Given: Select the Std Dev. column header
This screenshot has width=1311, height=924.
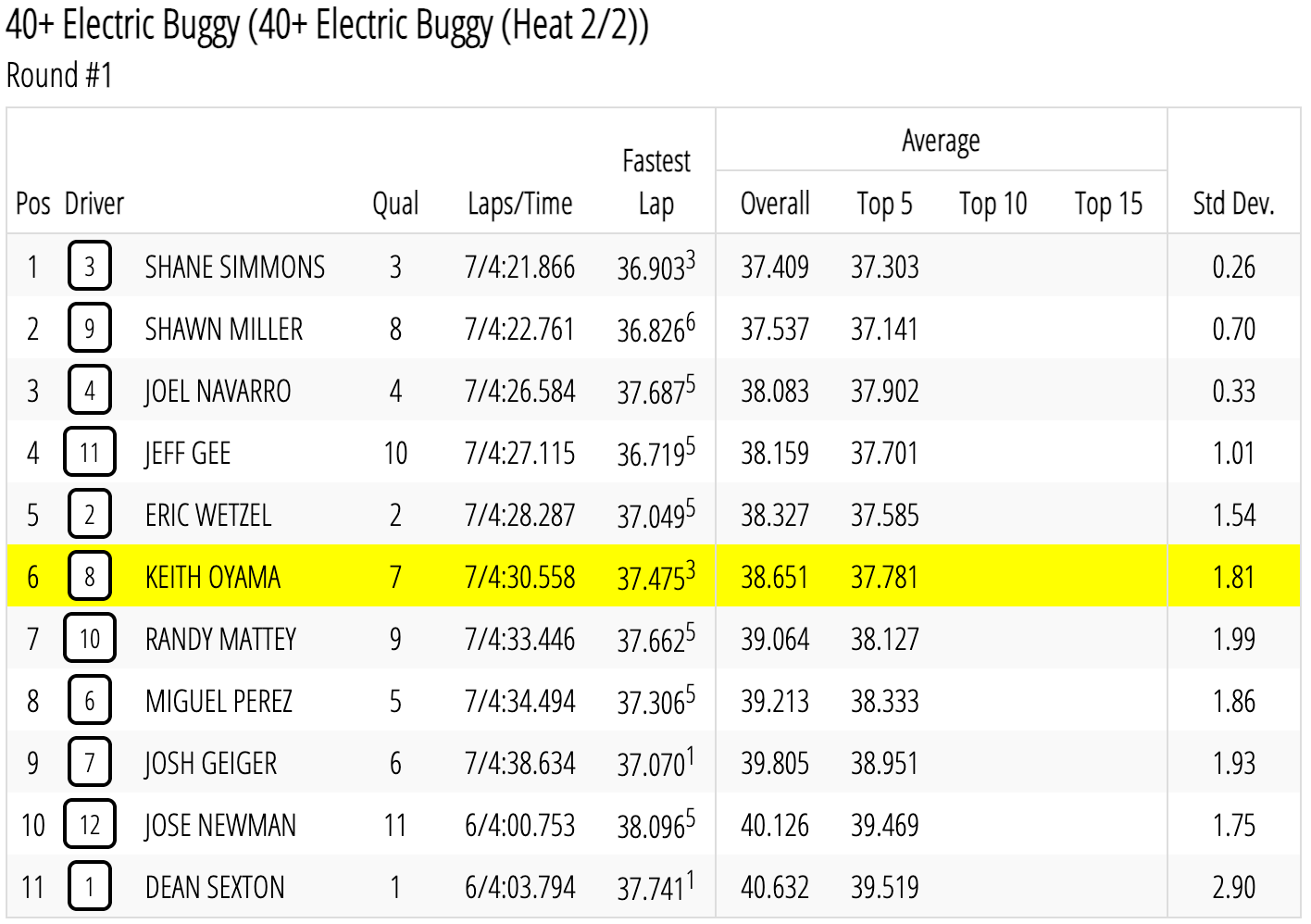Looking at the screenshot, I should pyautogui.click(x=1233, y=204).
